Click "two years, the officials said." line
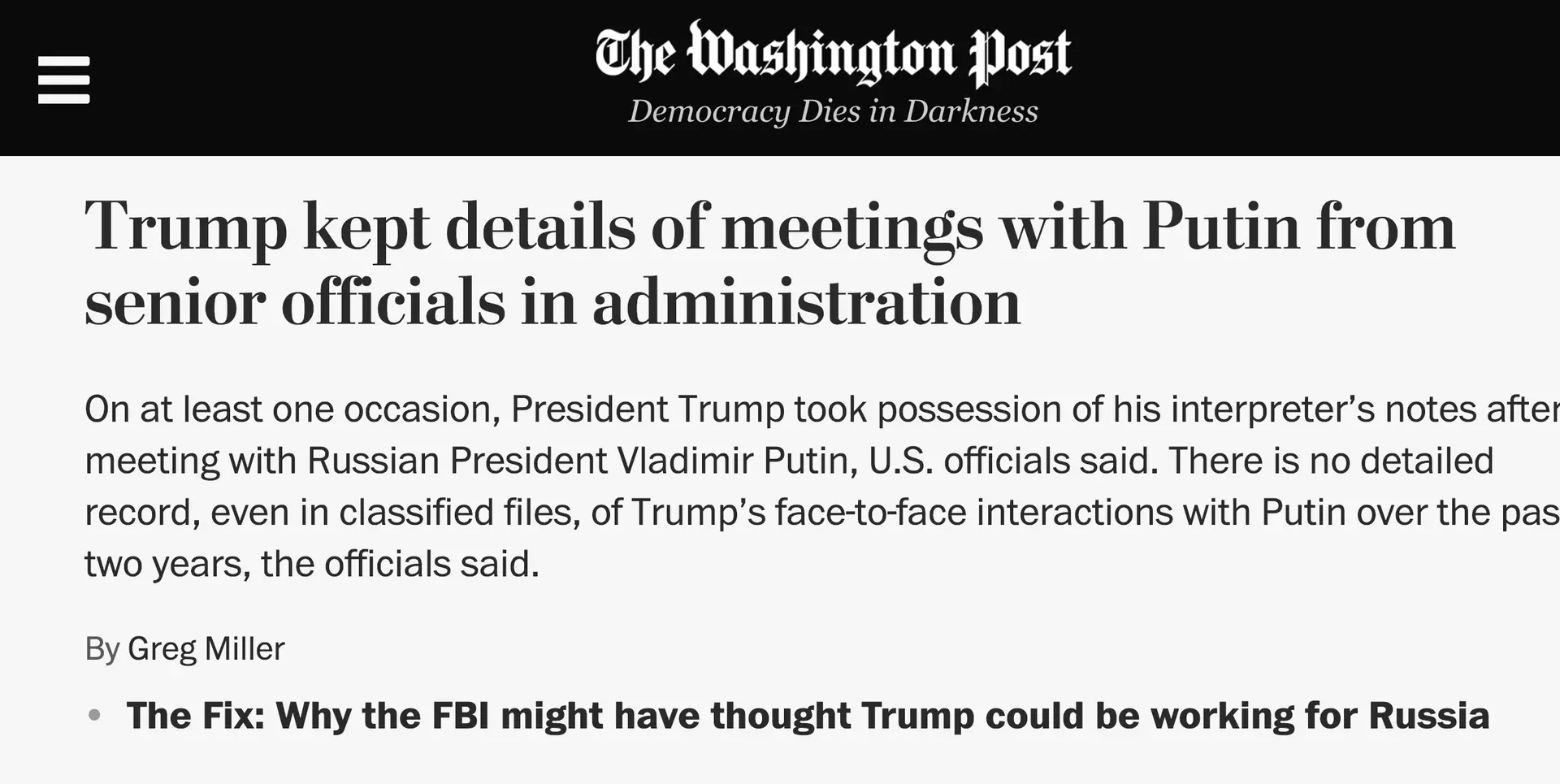This screenshot has height=784, width=1560. [312, 564]
